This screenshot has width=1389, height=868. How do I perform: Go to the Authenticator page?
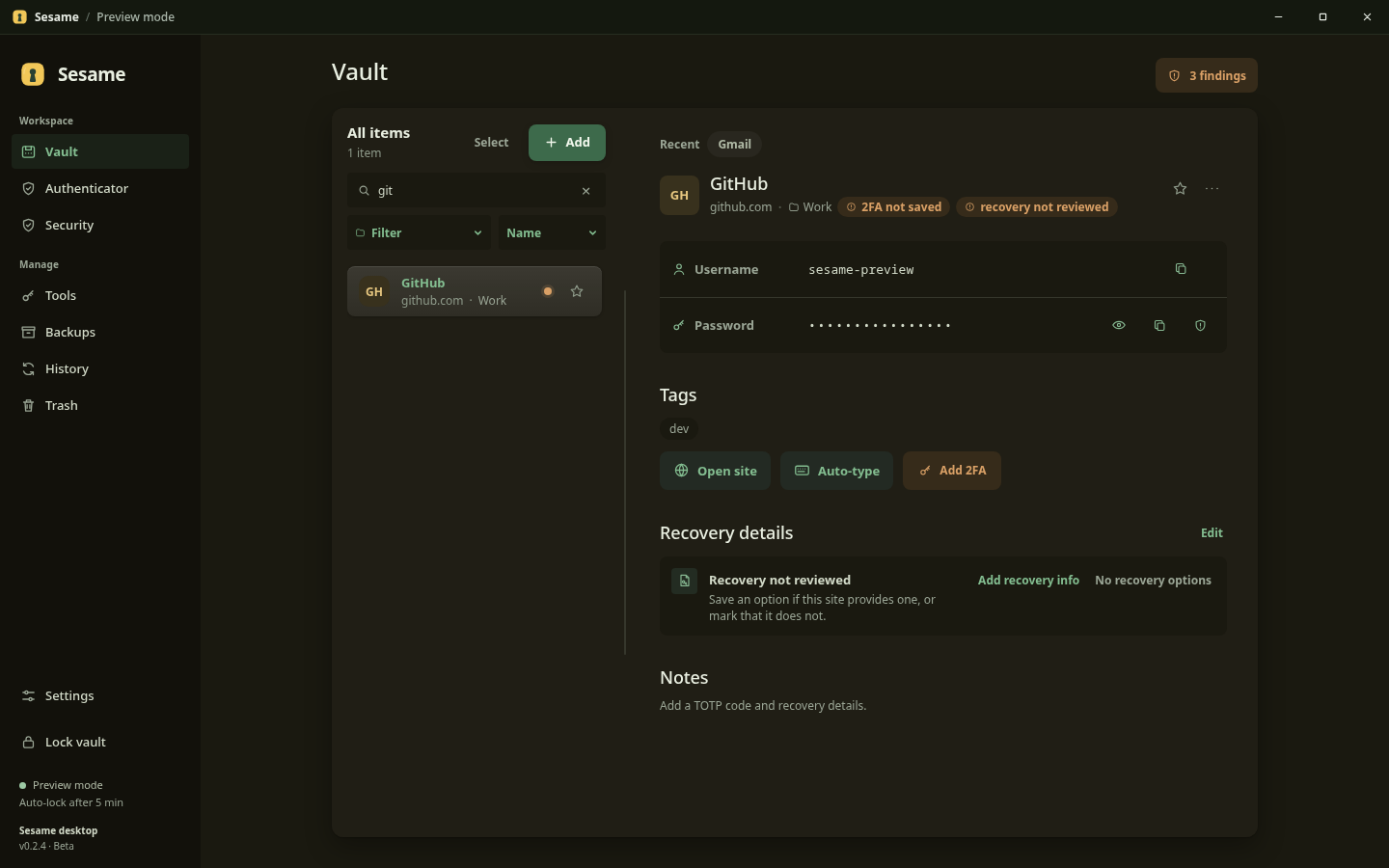coord(100,188)
